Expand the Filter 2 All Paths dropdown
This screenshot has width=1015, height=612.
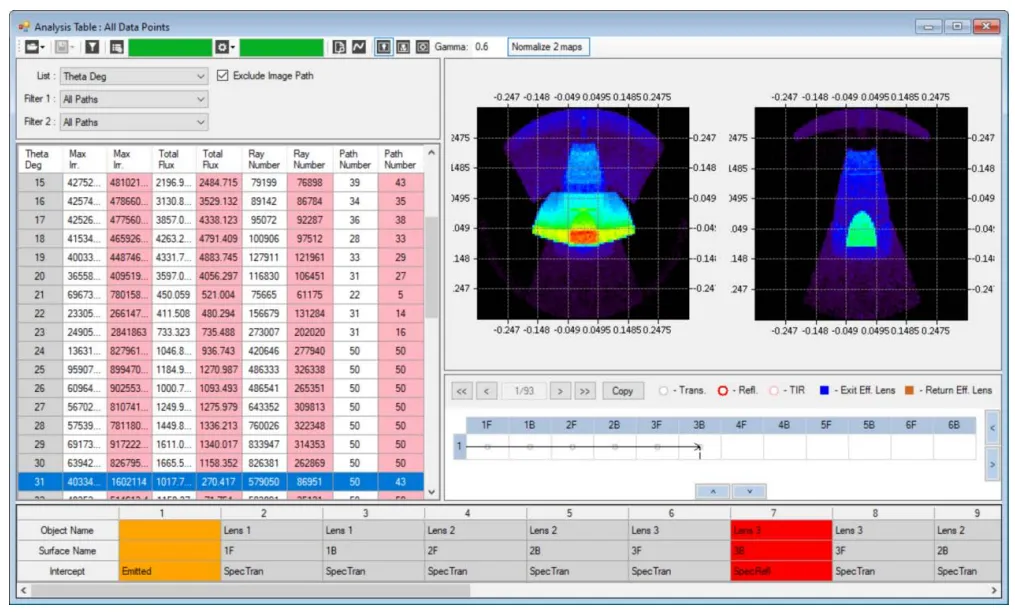(x=134, y=122)
